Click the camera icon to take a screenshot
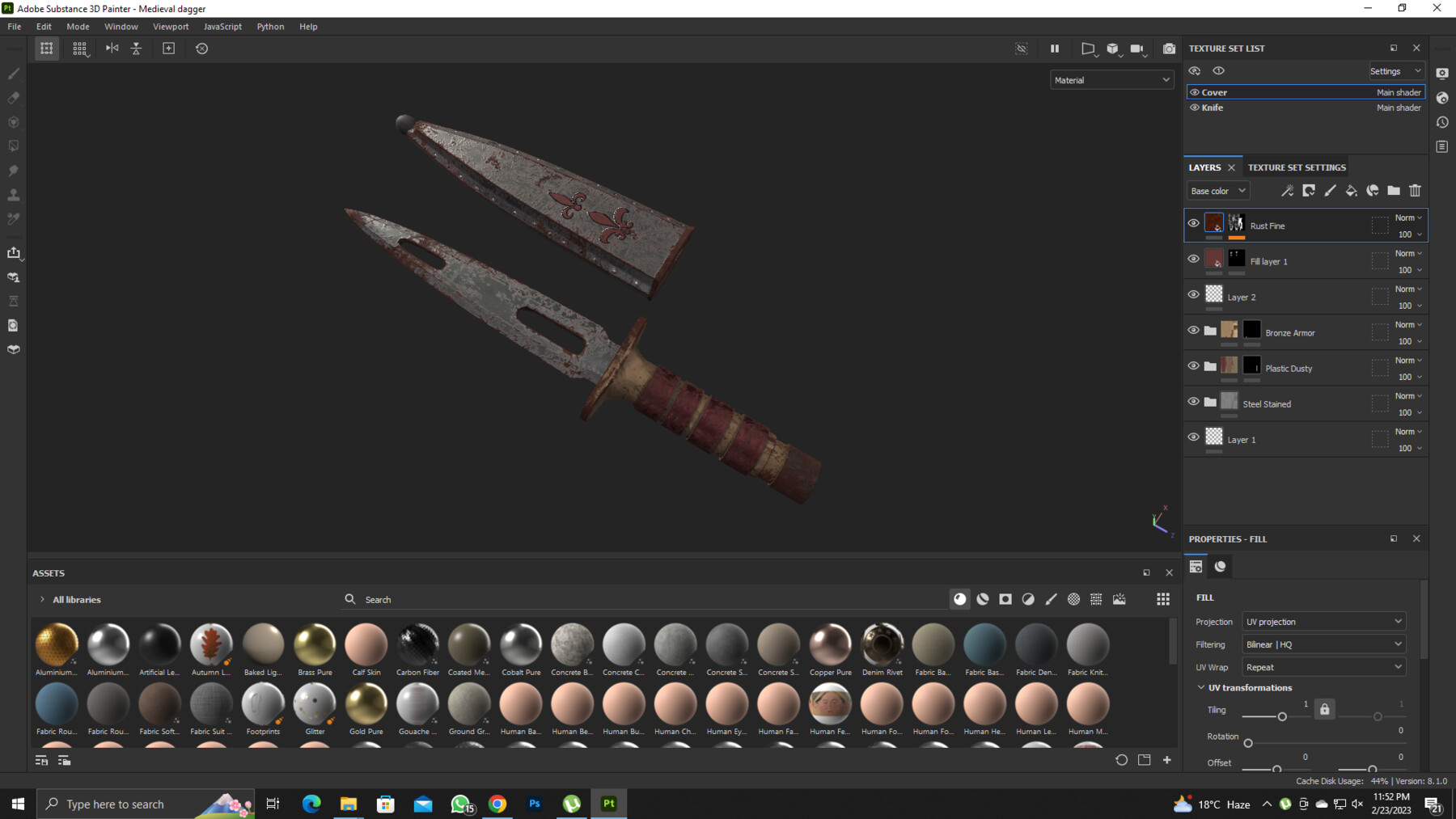 [x=1168, y=49]
